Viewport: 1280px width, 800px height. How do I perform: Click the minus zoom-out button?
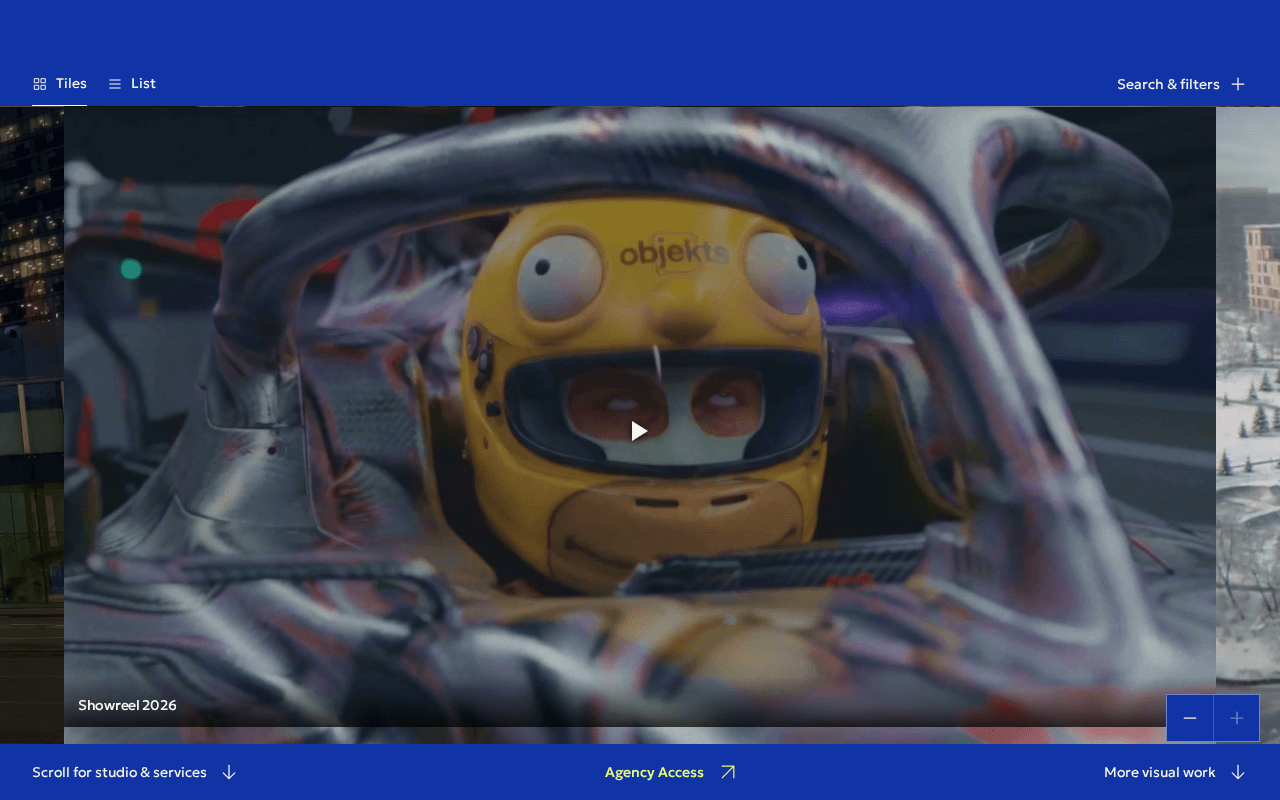(1190, 718)
